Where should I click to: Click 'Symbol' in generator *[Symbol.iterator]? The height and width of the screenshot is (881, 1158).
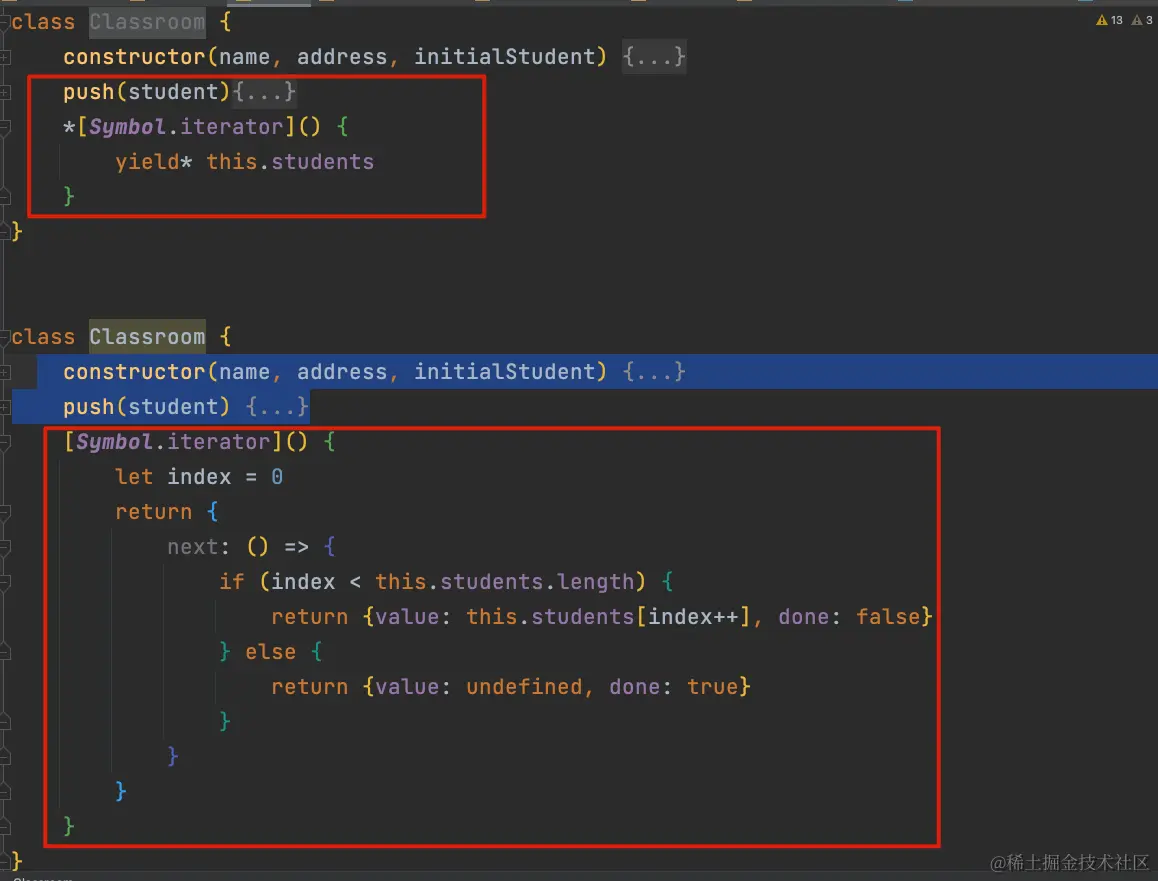pyautogui.click(x=127, y=127)
